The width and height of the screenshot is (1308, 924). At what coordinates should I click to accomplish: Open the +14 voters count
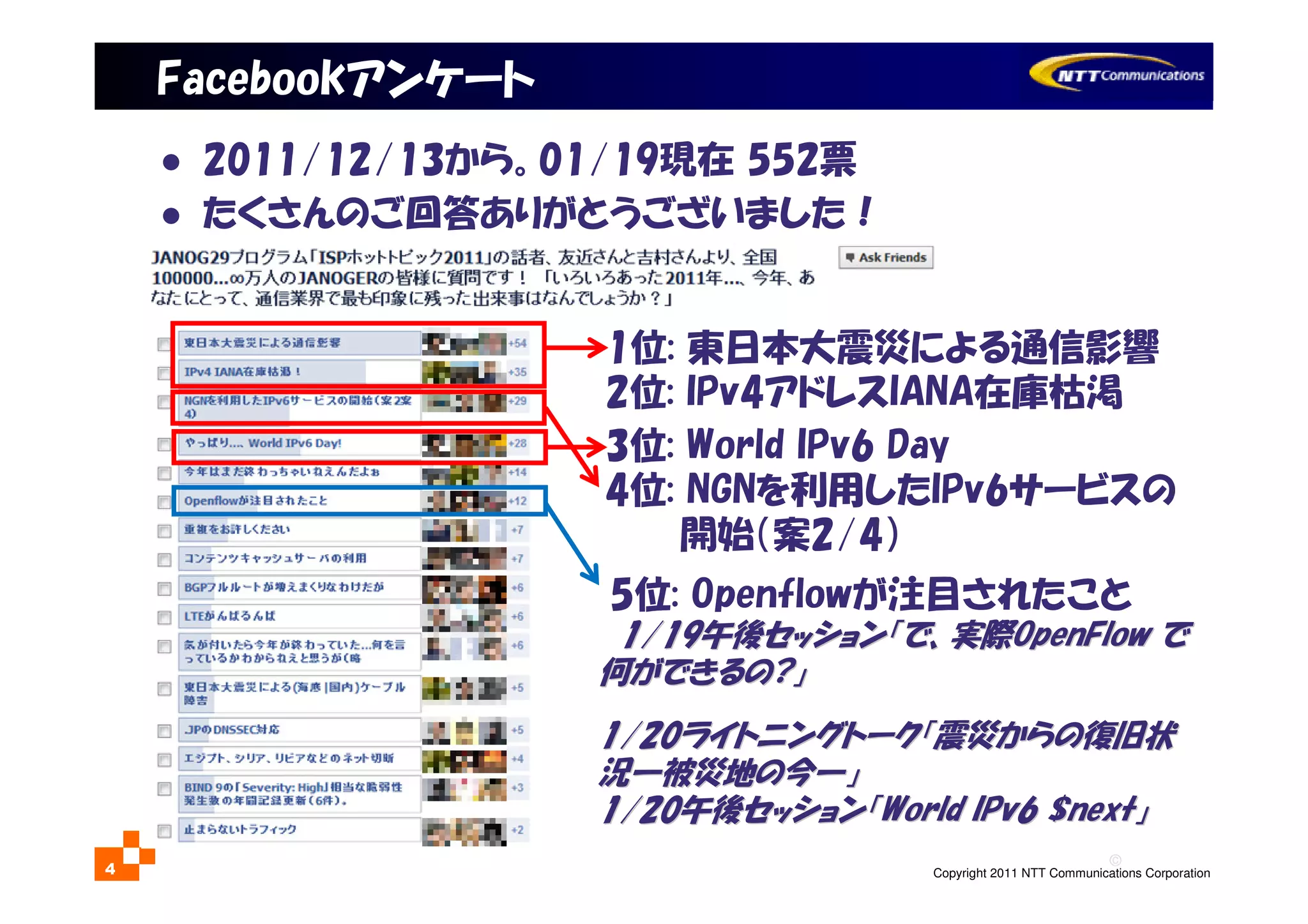point(517,473)
